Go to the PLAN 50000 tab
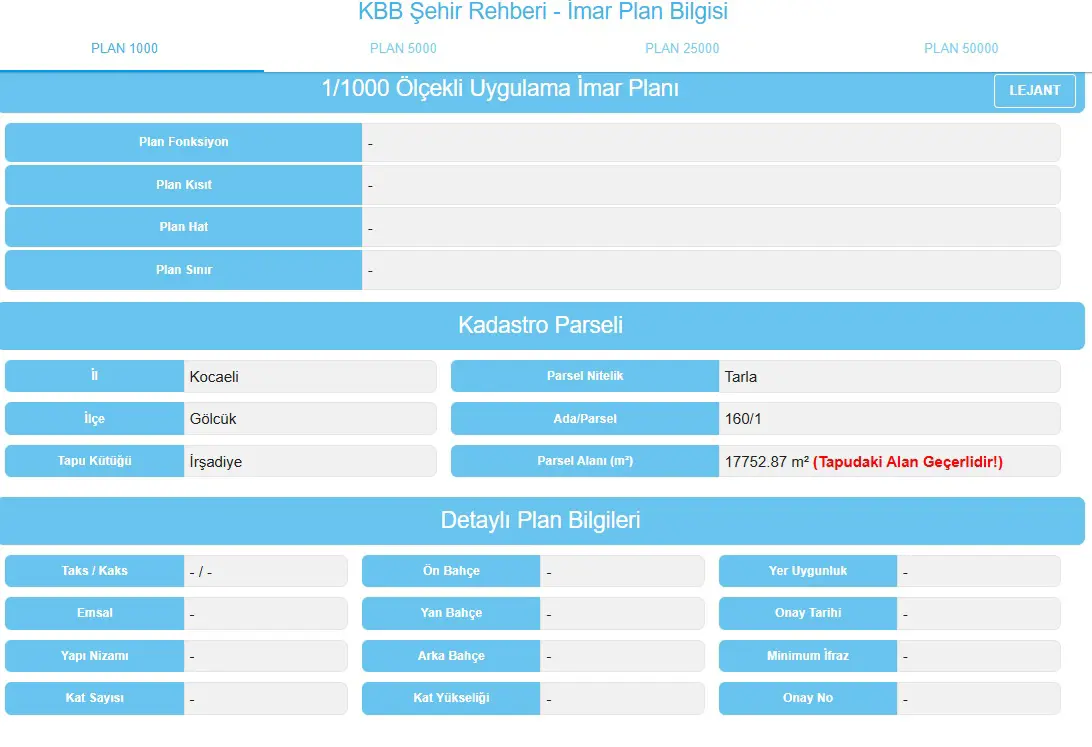1092x747 pixels. point(961,48)
